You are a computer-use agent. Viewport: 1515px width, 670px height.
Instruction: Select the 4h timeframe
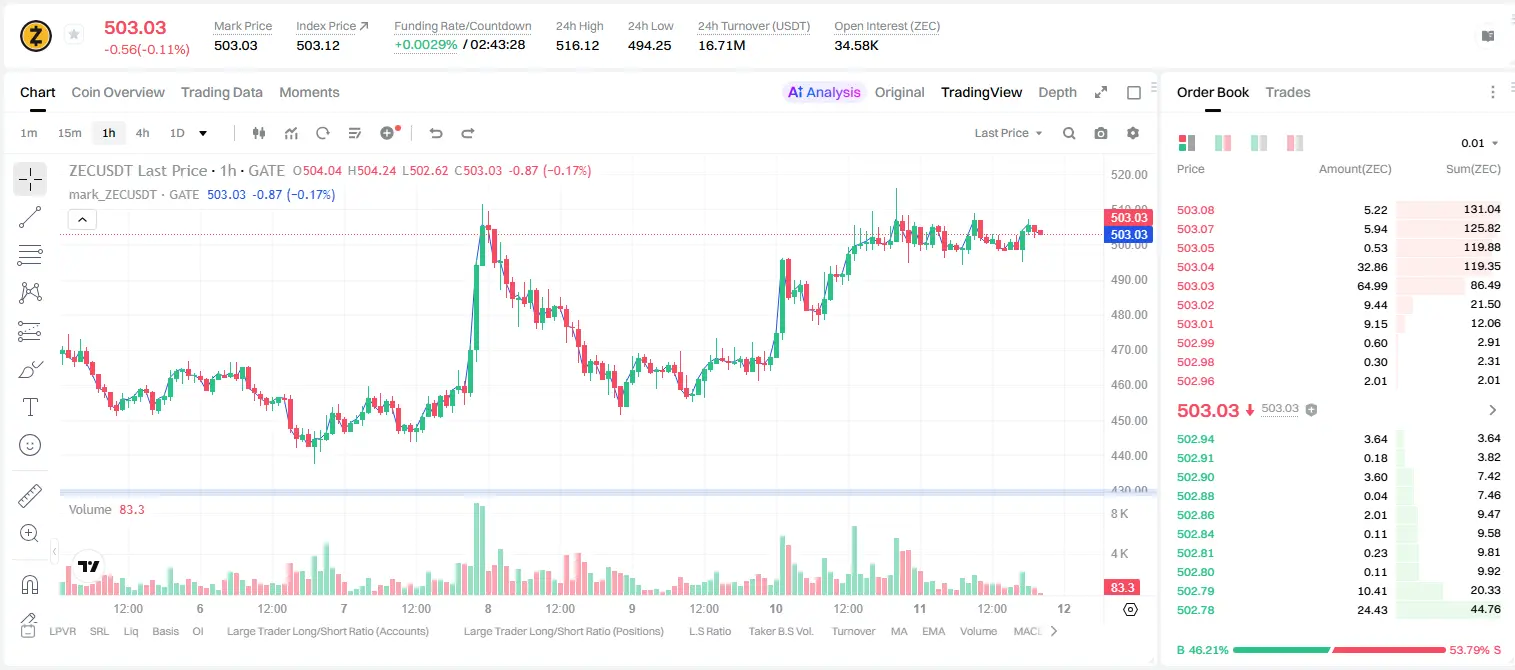(x=142, y=133)
